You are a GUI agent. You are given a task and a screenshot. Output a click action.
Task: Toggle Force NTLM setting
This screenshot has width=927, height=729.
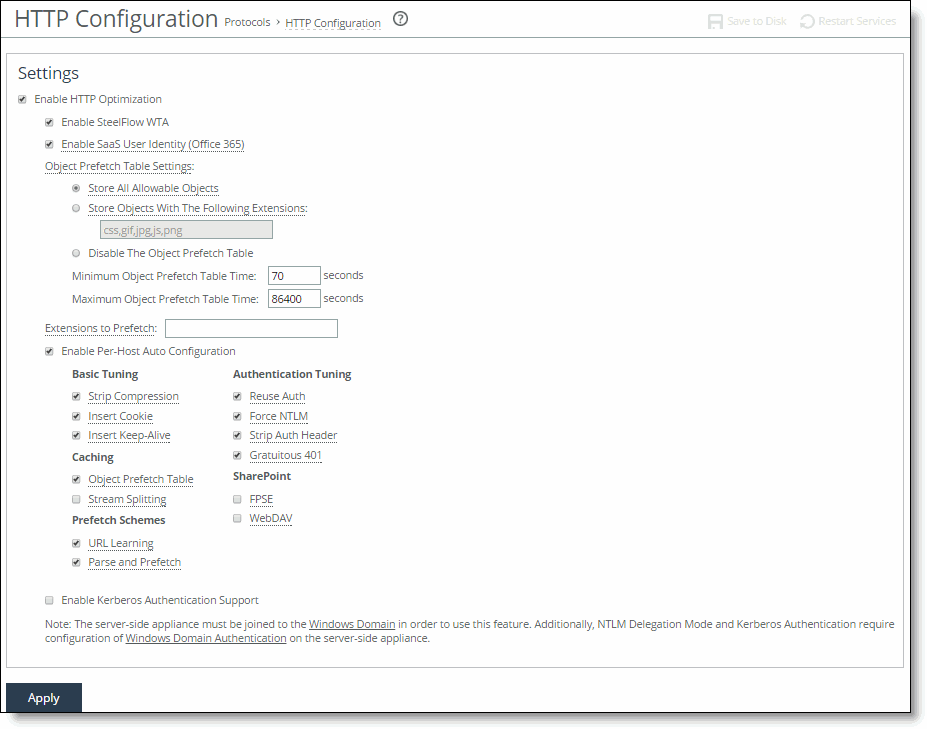[x=237, y=416]
